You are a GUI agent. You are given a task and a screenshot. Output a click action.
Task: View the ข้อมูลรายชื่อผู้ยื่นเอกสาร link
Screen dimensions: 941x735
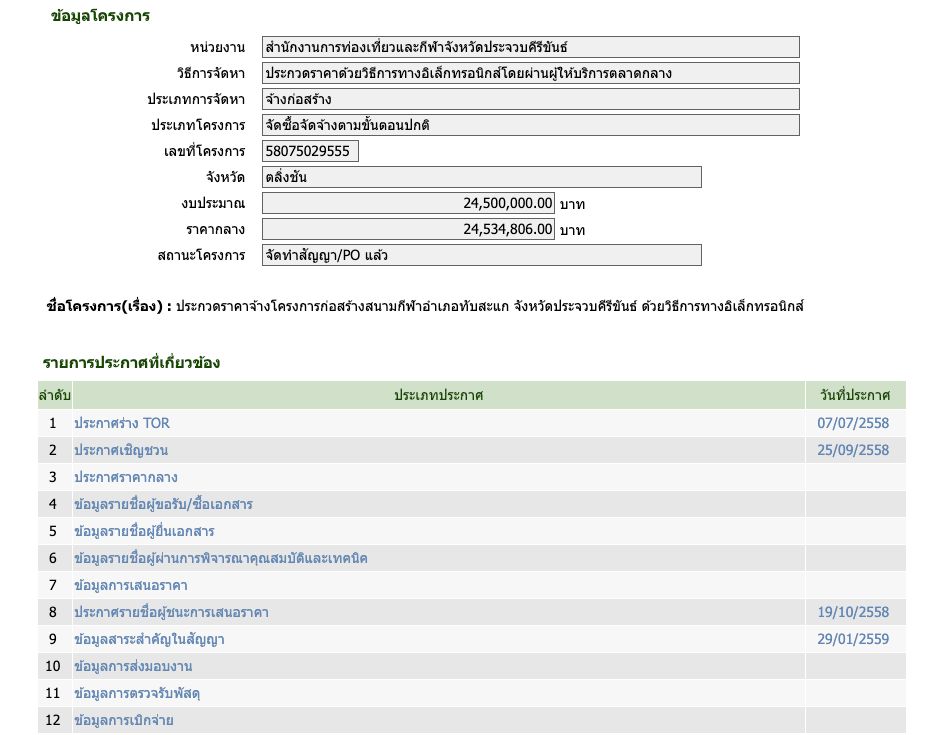144,531
